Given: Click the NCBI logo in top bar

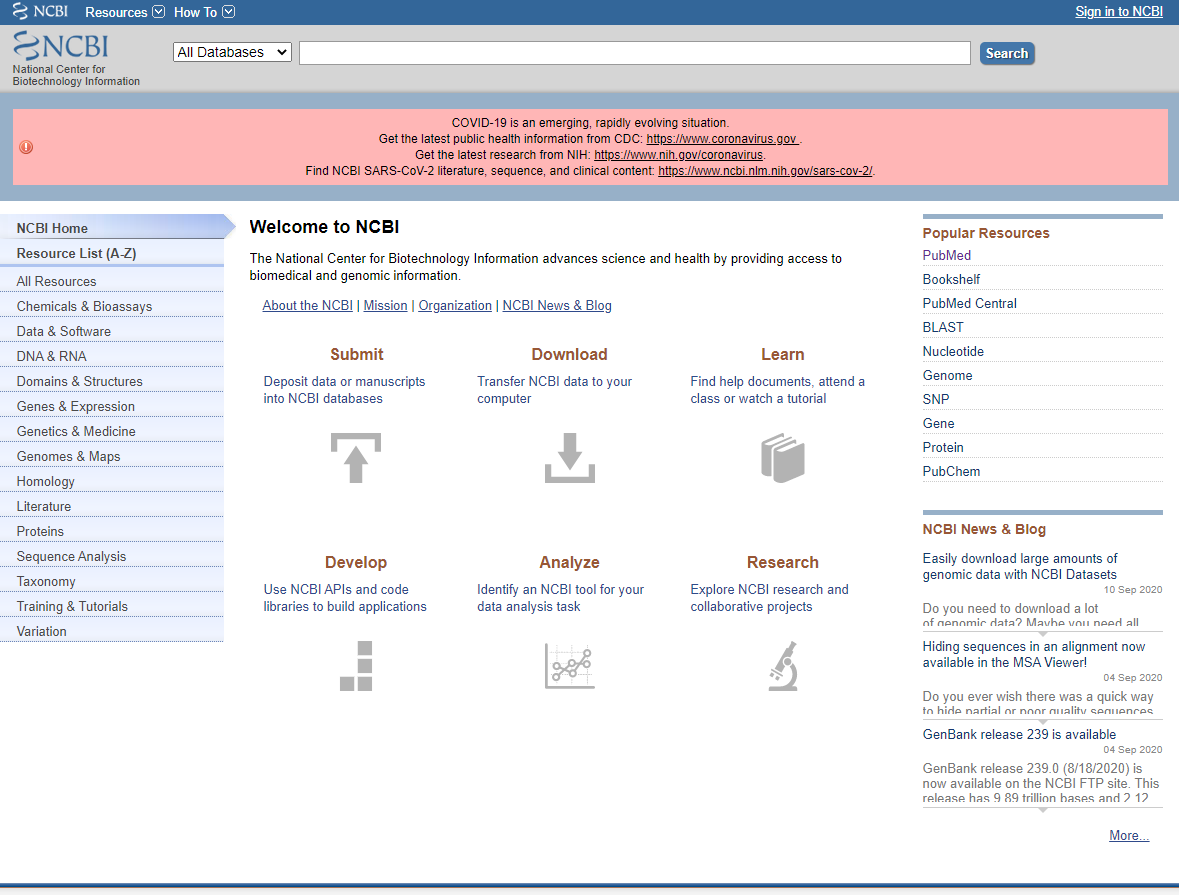Looking at the screenshot, I should click(41, 11).
